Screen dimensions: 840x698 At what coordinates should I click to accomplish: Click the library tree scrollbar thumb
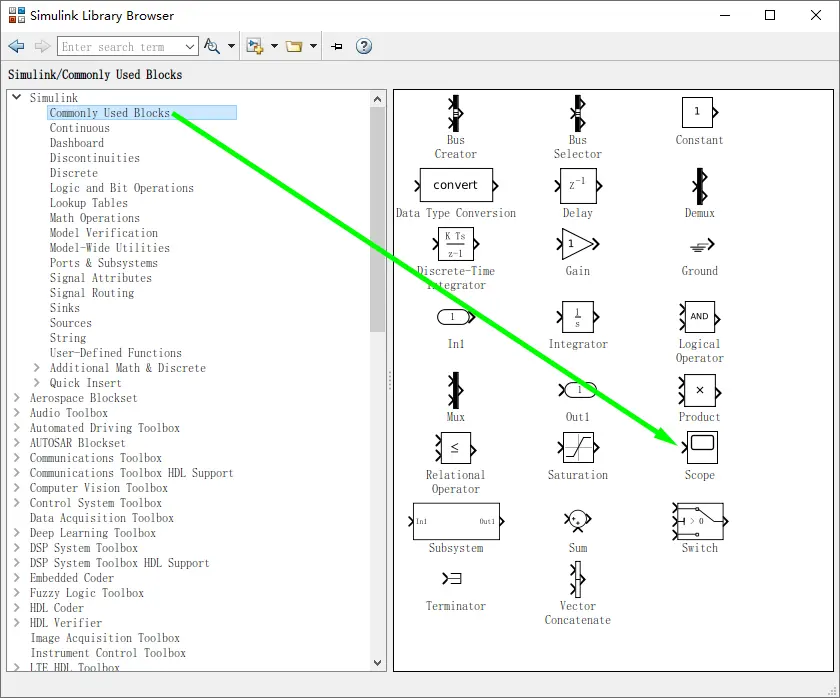377,220
